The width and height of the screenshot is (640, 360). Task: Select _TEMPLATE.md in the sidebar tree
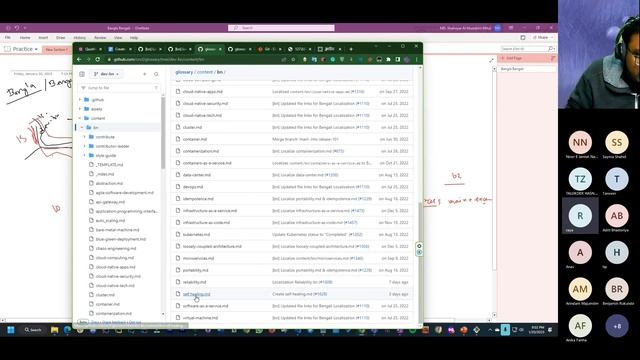click(x=109, y=164)
